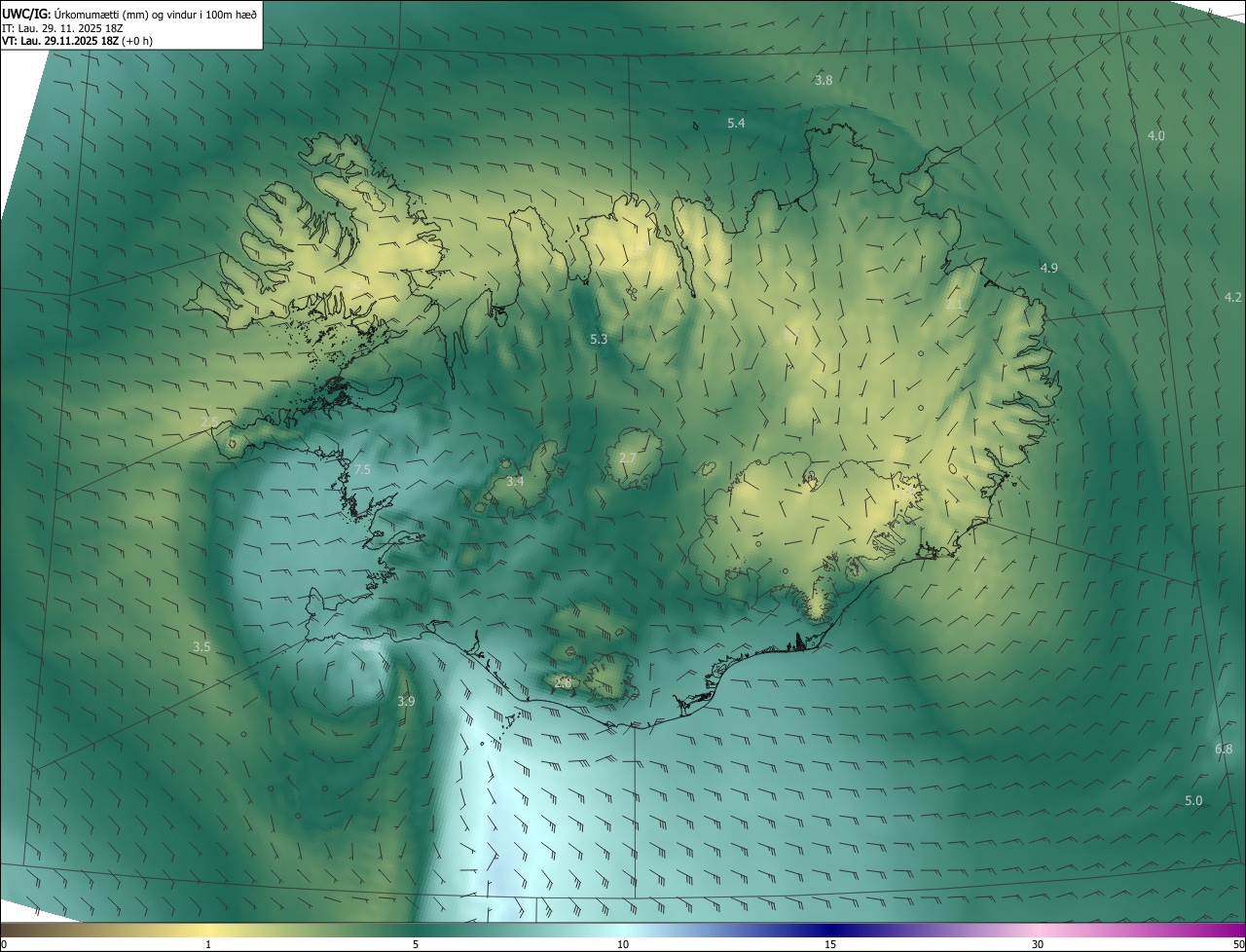Click the map value 5.4
Image resolution: width=1246 pixels, height=952 pixels.
pos(736,123)
